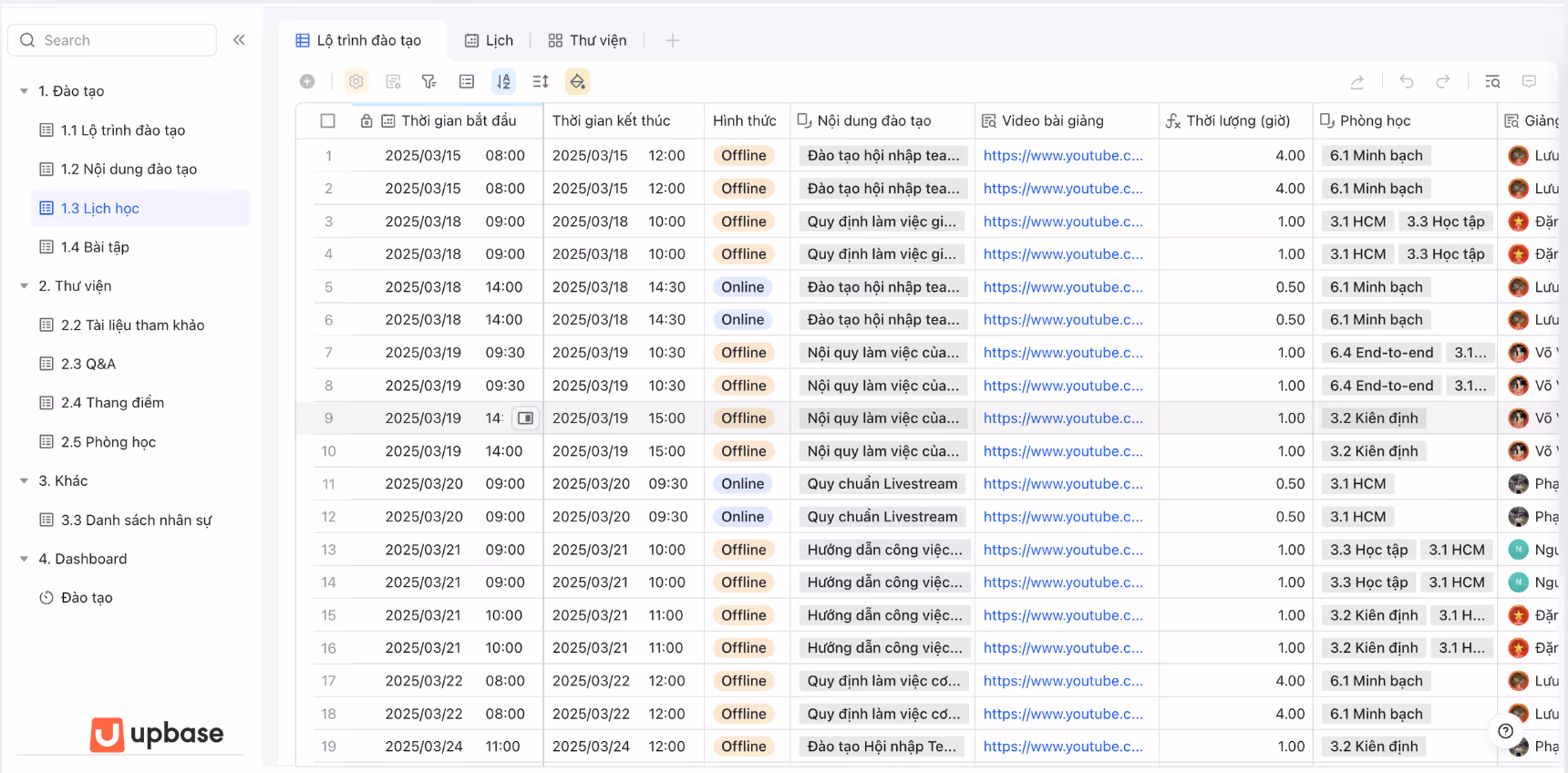Image resolution: width=1568 pixels, height=773 pixels.
Task: Open 3.3 Danh sách nhân sự in sidebar
Action: click(140, 520)
